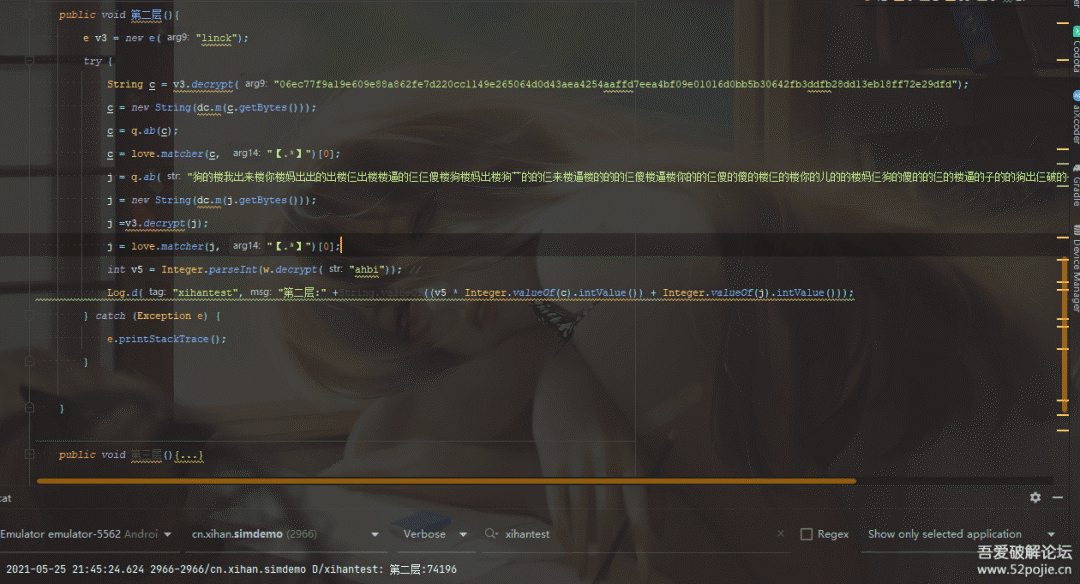Collapse the try block in the gutter
Image resolution: width=1080 pixels, height=584 pixels.
[30, 61]
